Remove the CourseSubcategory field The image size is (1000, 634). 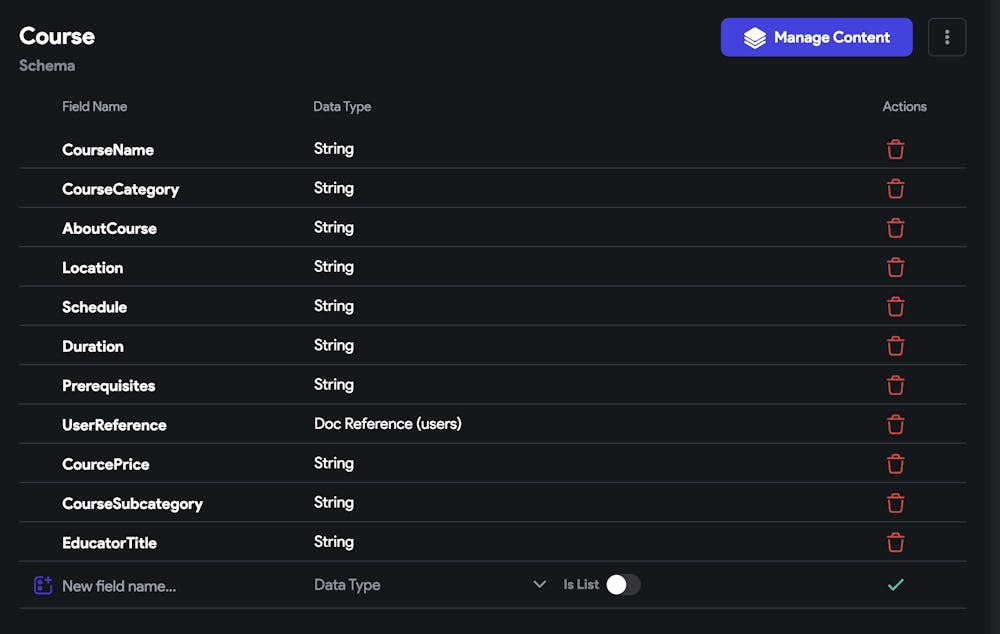point(895,503)
